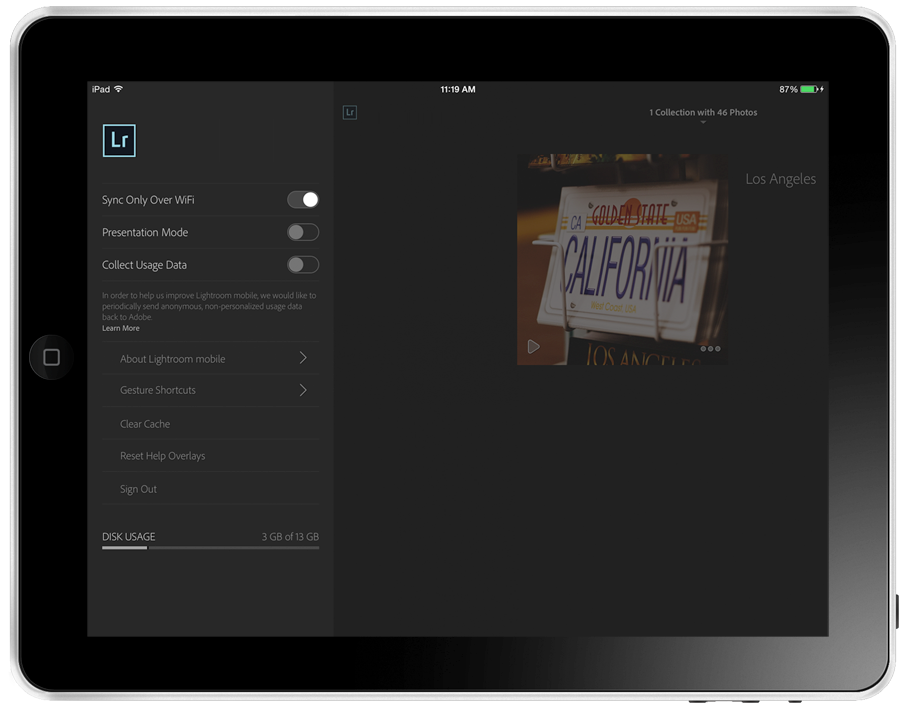The height and width of the screenshot is (715, 900).
Task: Select Gesture Shortcuts menu item
Action: coord(210,390)
